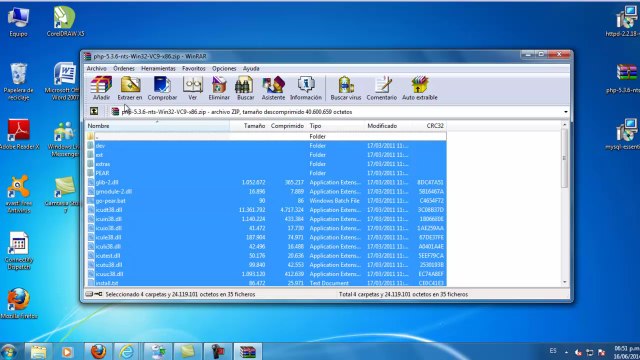Sort by the Nombre column header
Screen dimensions: 640x360
(x=158, y=126)
